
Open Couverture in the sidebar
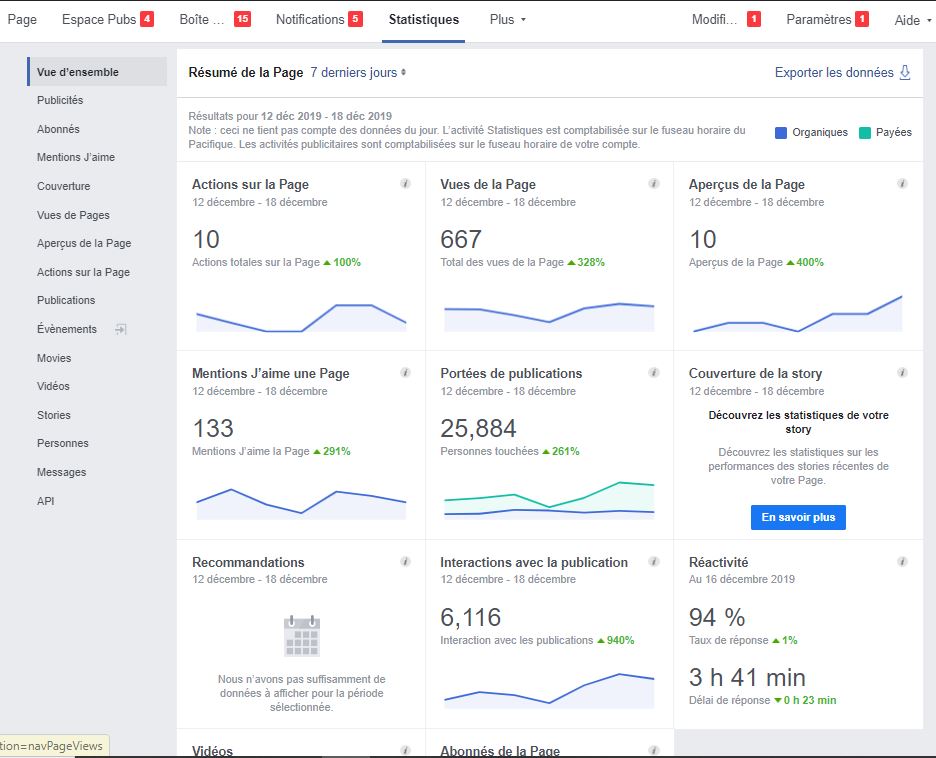63,186
